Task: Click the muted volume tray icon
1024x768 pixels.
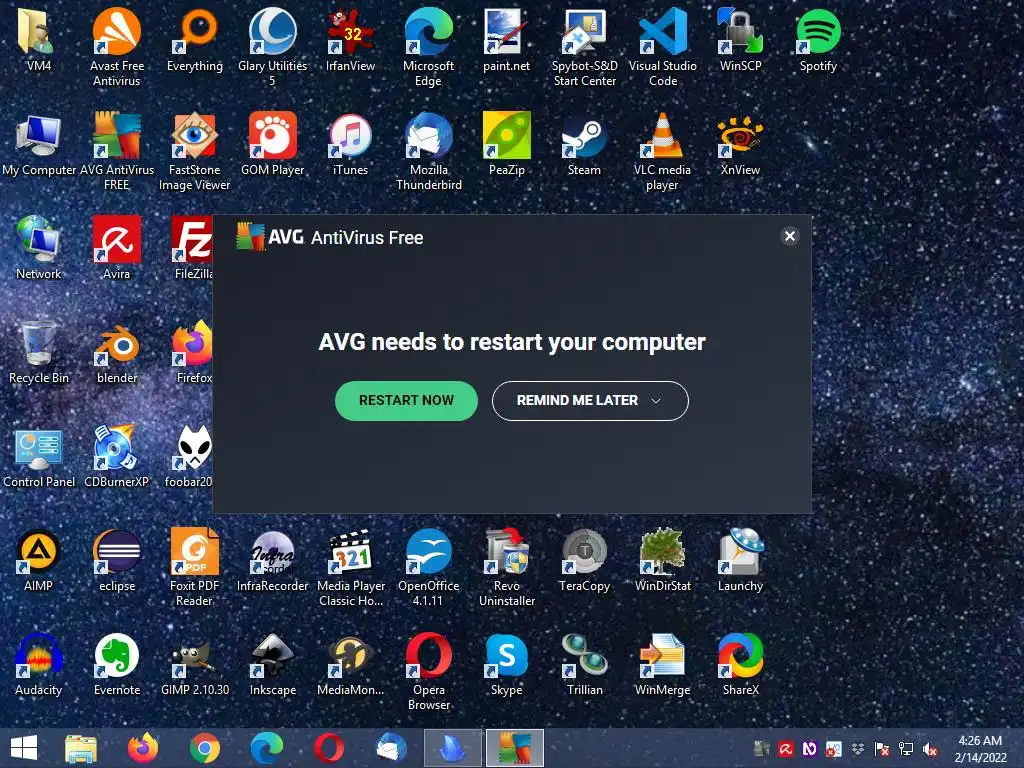Action: click(x=930, y=749)
